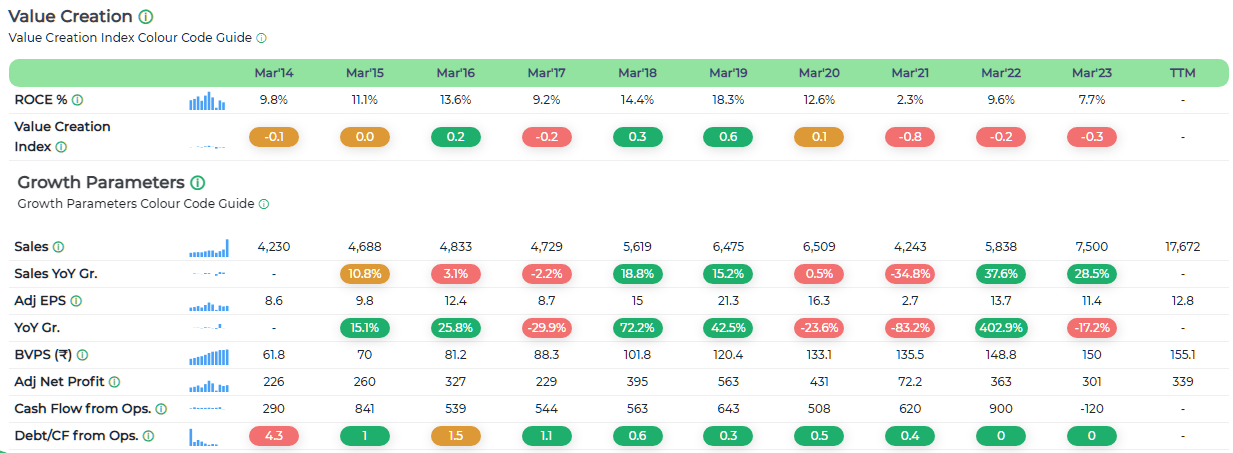Click info icon next to Value Creation heading
The height and width of the screenshot is (453, 1233).
coord(146,17)
